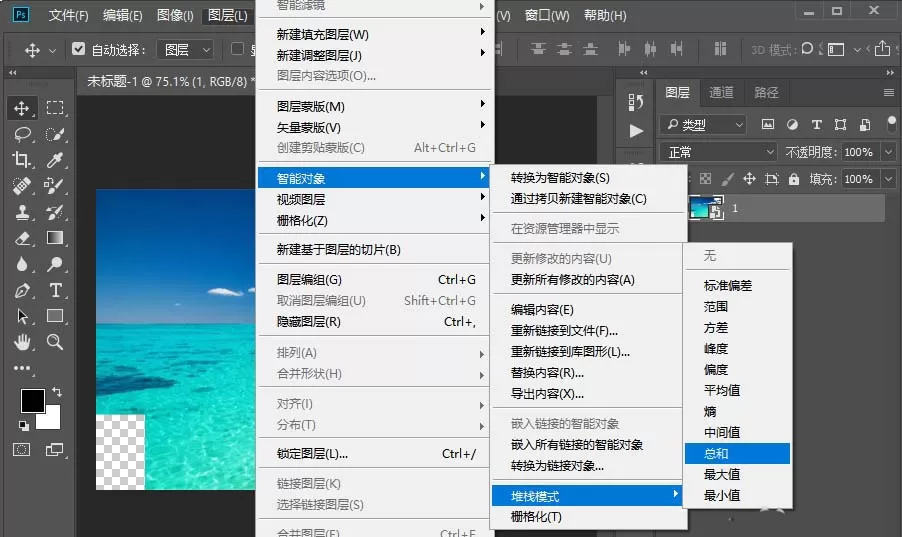This screenshot has width=902, height=537.
Task: Click the lock all layer icon
Action: coord(794,179)
